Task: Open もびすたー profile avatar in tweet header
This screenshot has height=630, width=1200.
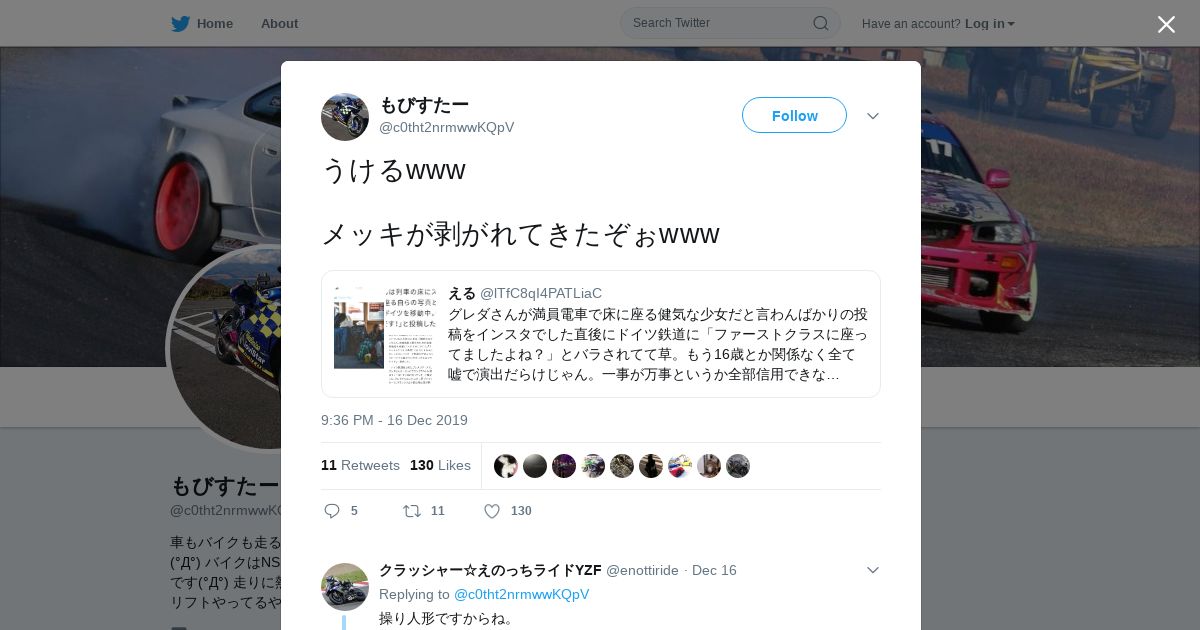Action: point(345,117)
